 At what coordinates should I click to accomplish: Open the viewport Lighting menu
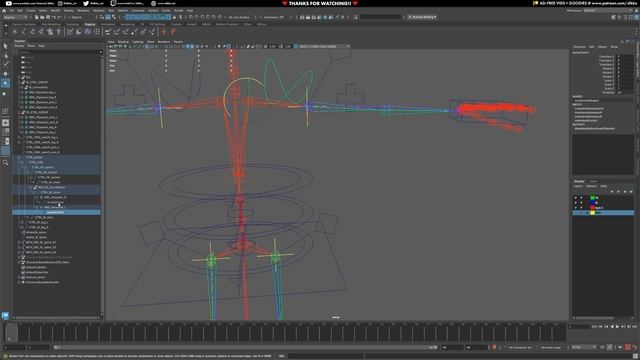[138, 42]
